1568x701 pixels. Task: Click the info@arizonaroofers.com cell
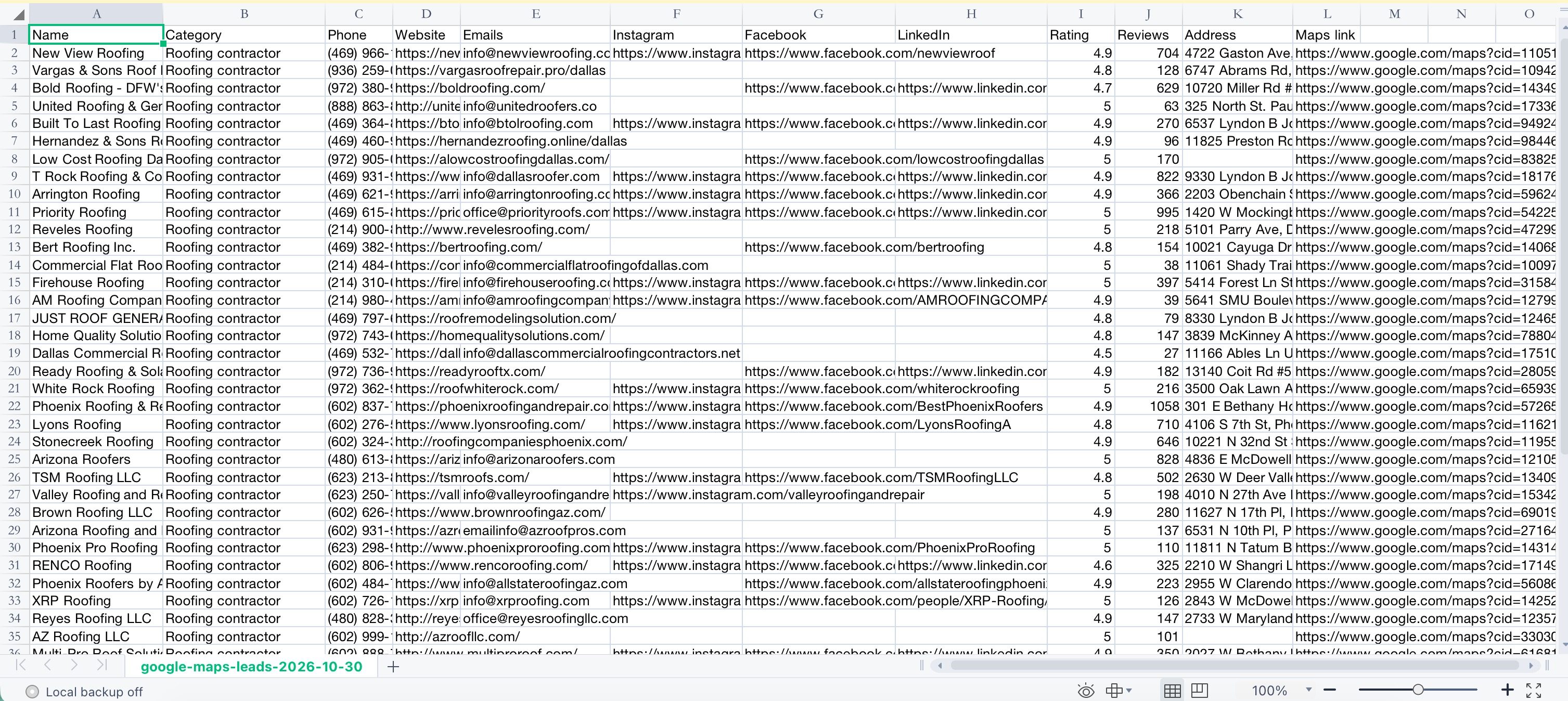click(x=535, y=459)
